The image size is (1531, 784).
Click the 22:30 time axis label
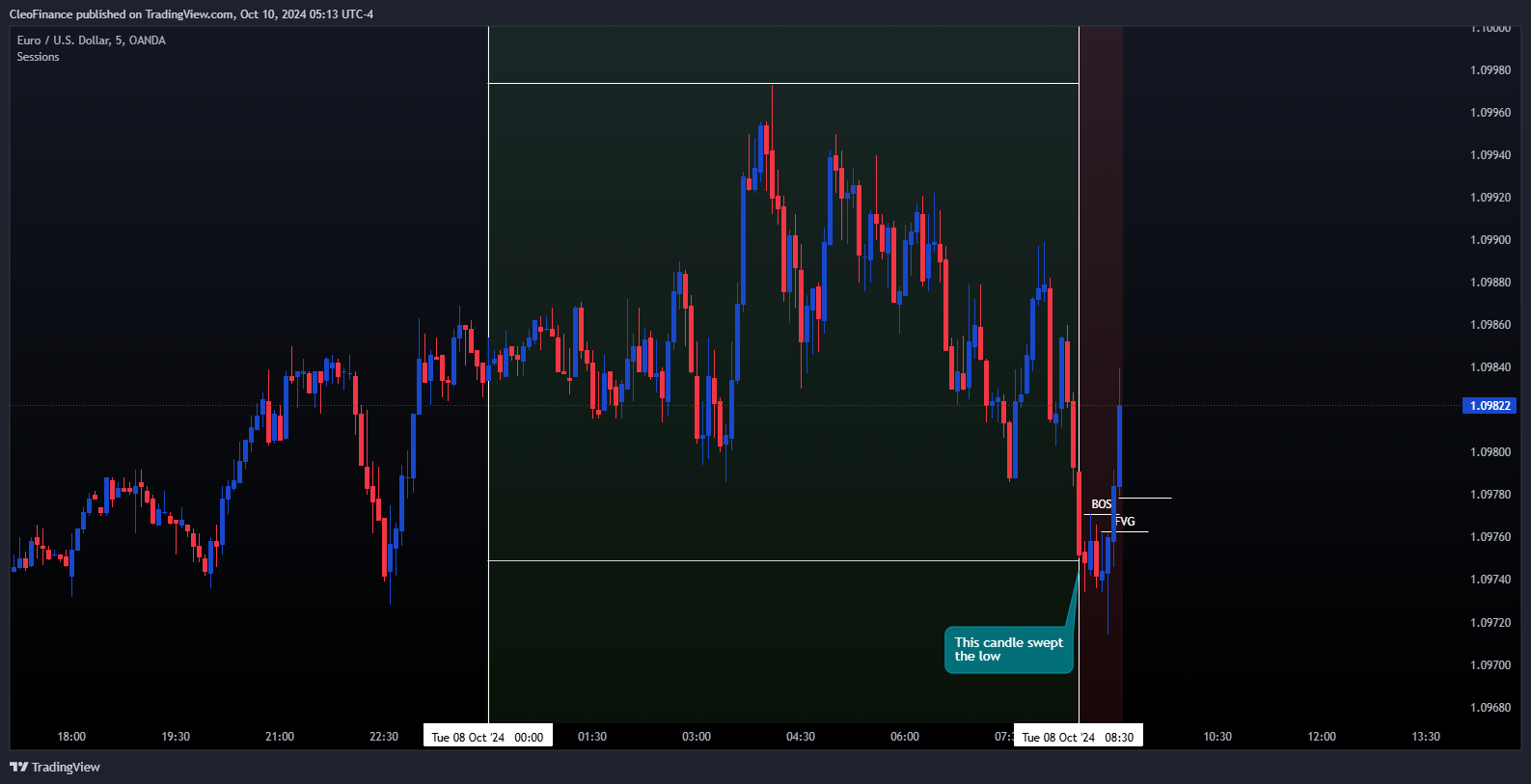click(384, 737)
